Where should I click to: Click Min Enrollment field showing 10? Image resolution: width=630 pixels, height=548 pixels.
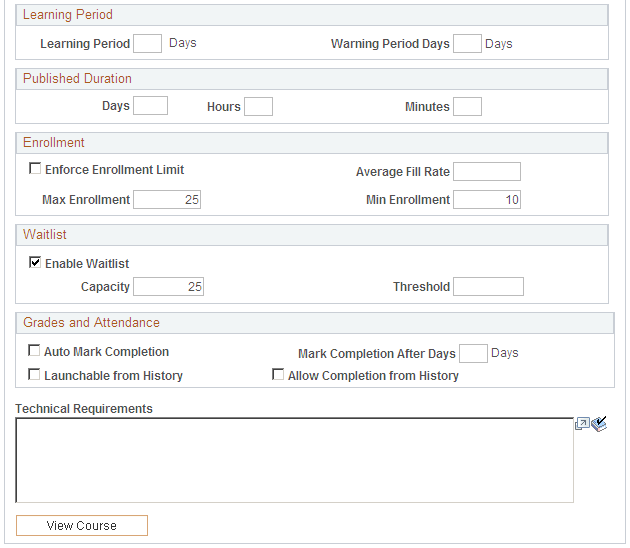coord(487,200)
